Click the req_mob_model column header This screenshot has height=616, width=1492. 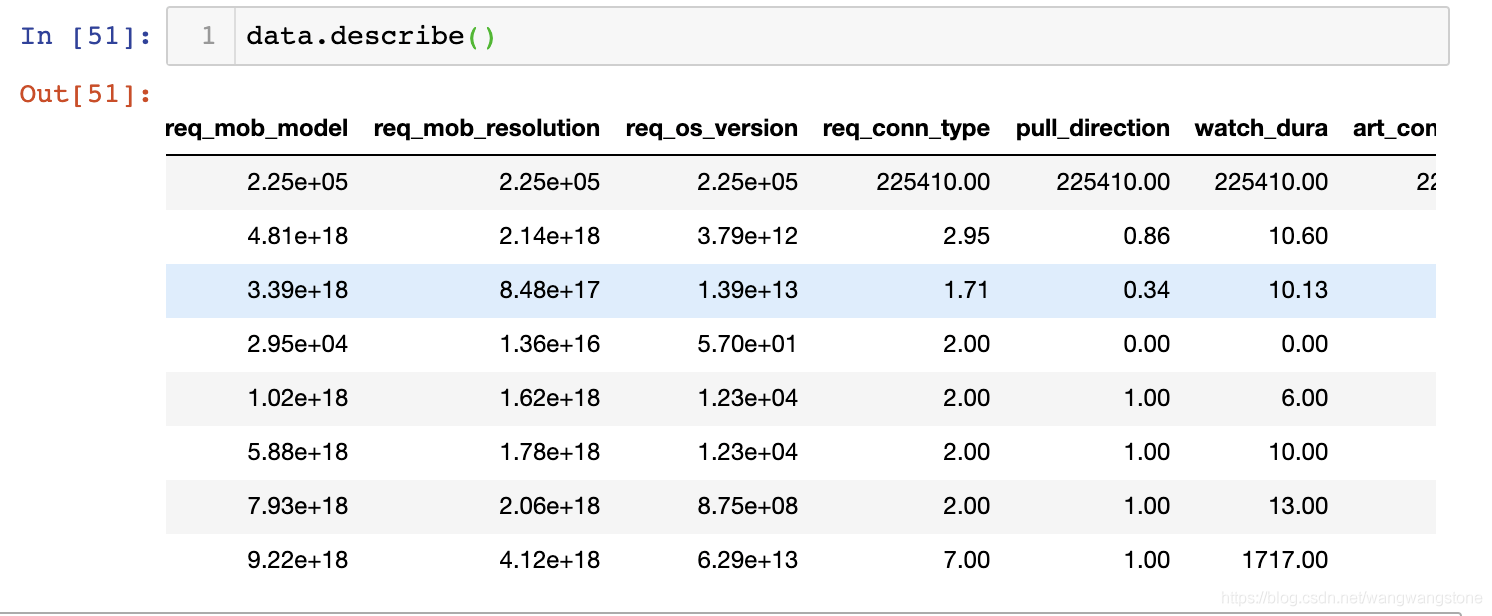(x=256, y=128)
